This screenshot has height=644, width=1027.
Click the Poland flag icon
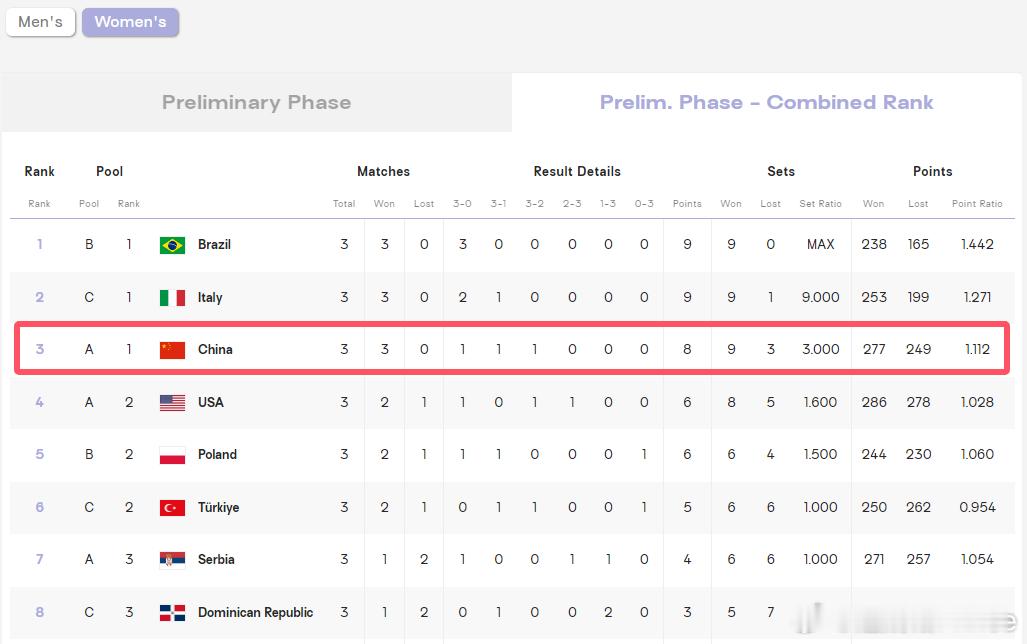(x=172, y=455)
